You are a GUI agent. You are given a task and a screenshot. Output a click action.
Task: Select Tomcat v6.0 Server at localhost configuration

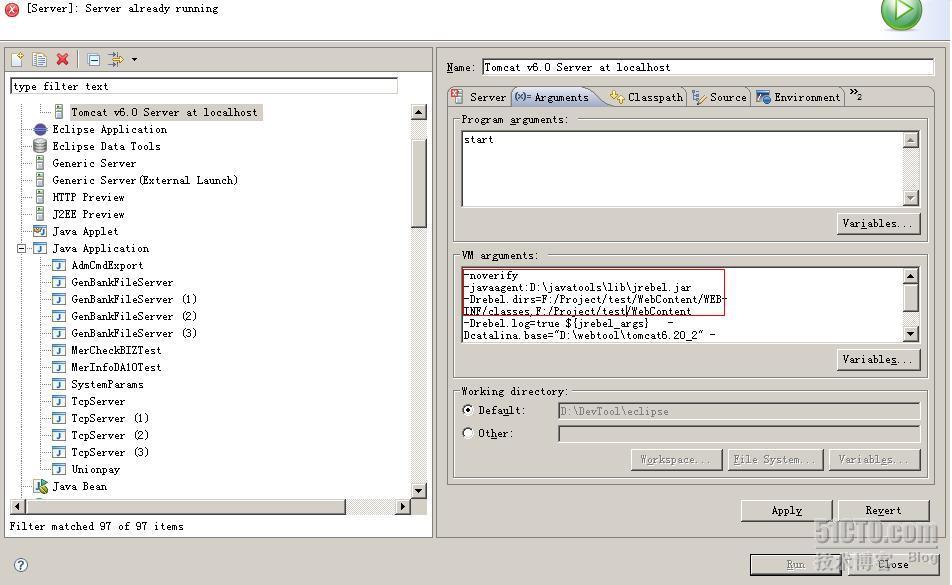click(164, 112)
